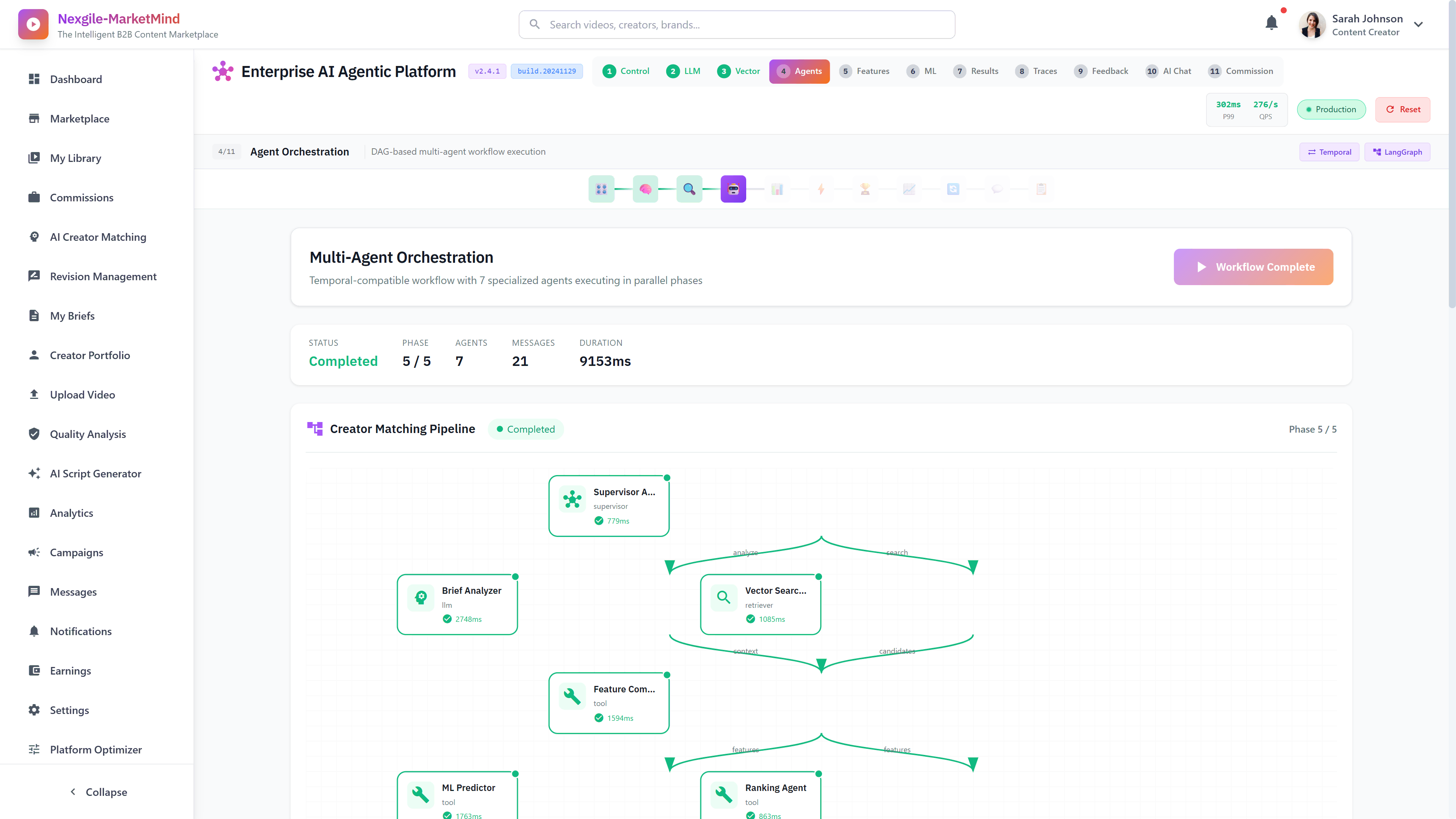This screenshot has height=819, width=1456.
Task: Click the Reset button
Action: point(1403,109)
